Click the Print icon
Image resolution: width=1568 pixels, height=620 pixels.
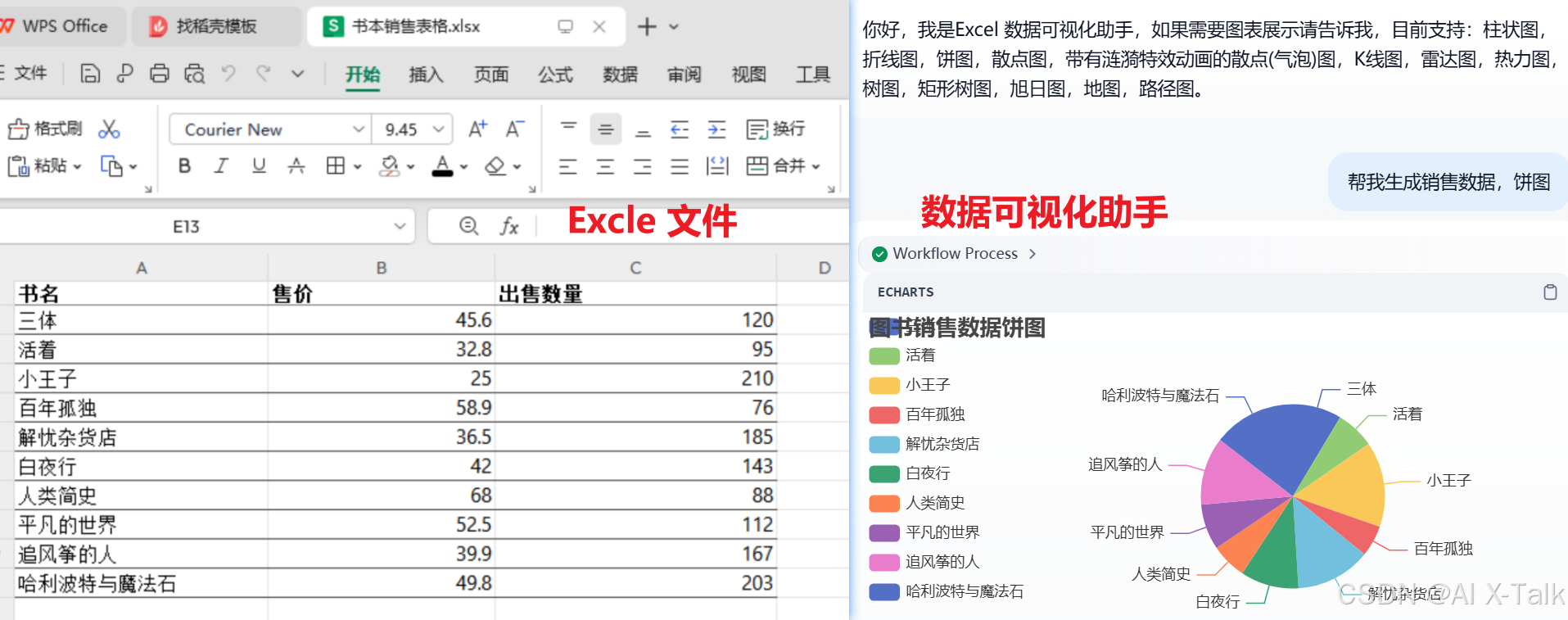coord(160,74)
